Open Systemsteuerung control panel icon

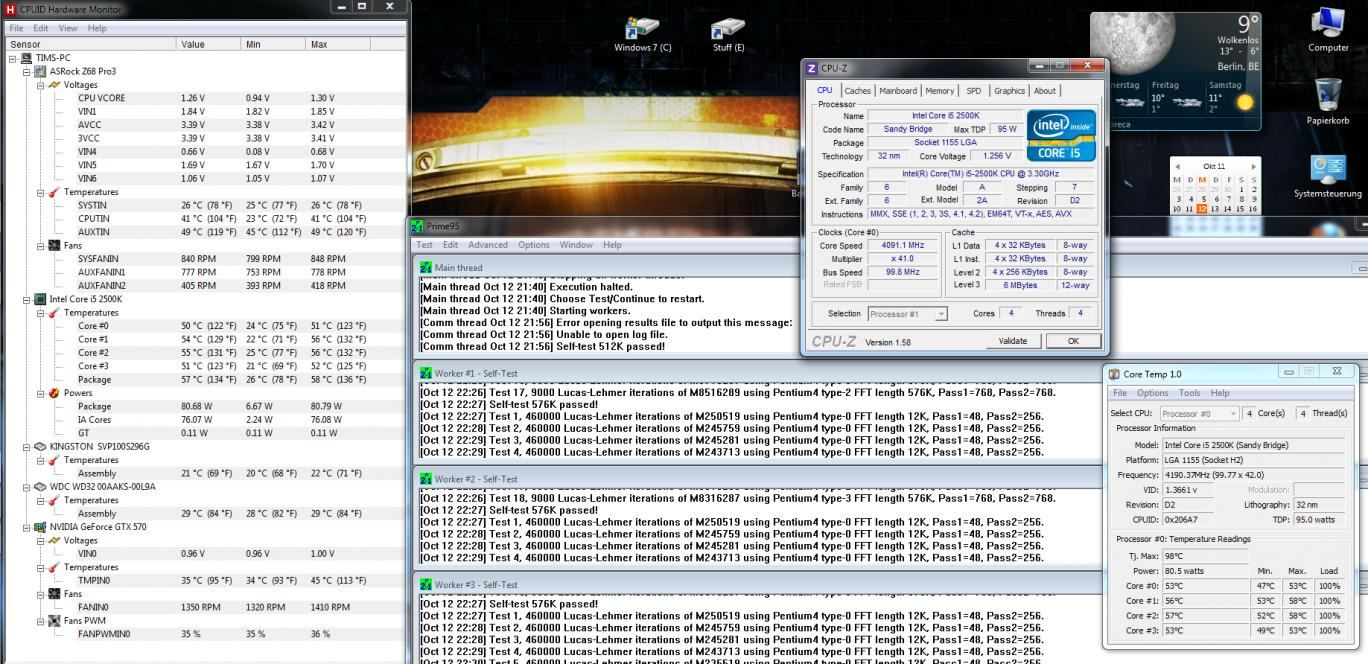coord(1328,173)
